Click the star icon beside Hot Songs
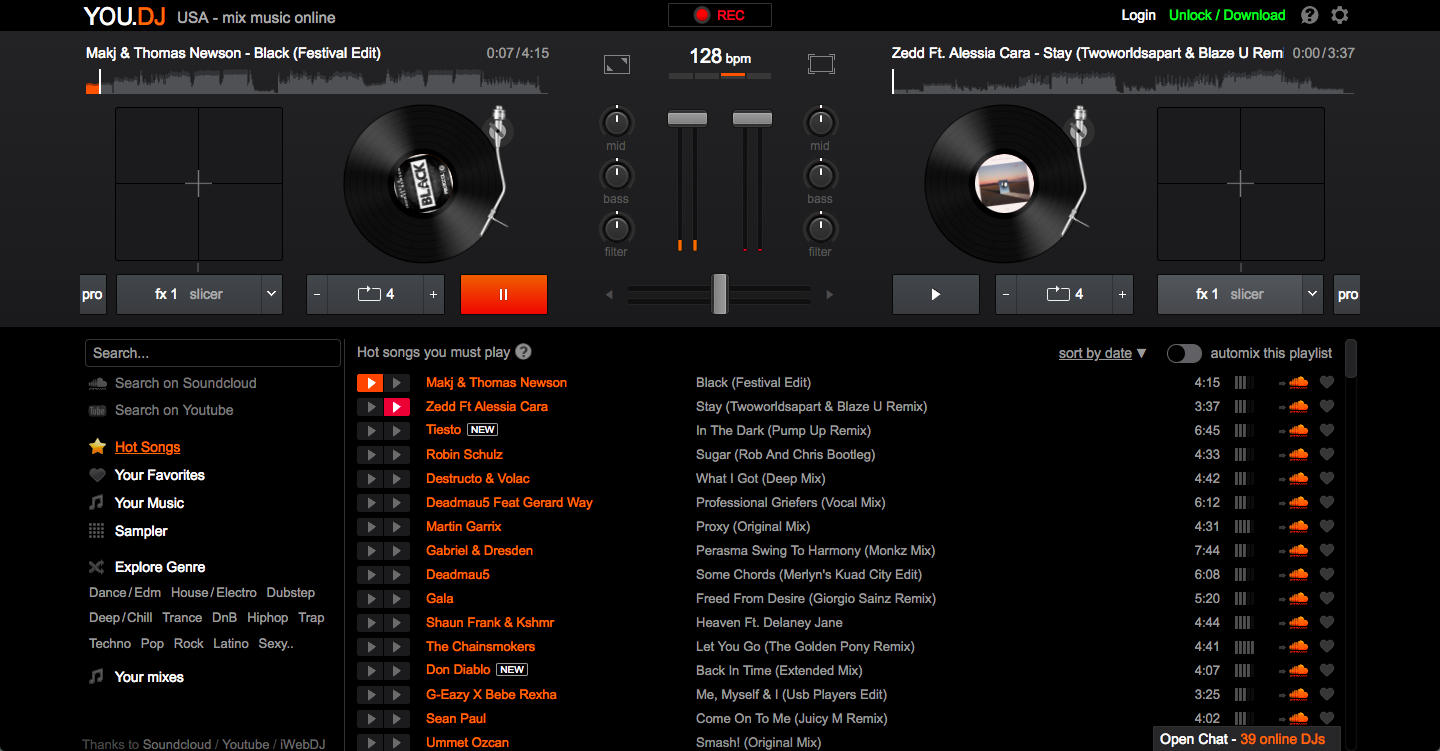 [x=97, y=447]
